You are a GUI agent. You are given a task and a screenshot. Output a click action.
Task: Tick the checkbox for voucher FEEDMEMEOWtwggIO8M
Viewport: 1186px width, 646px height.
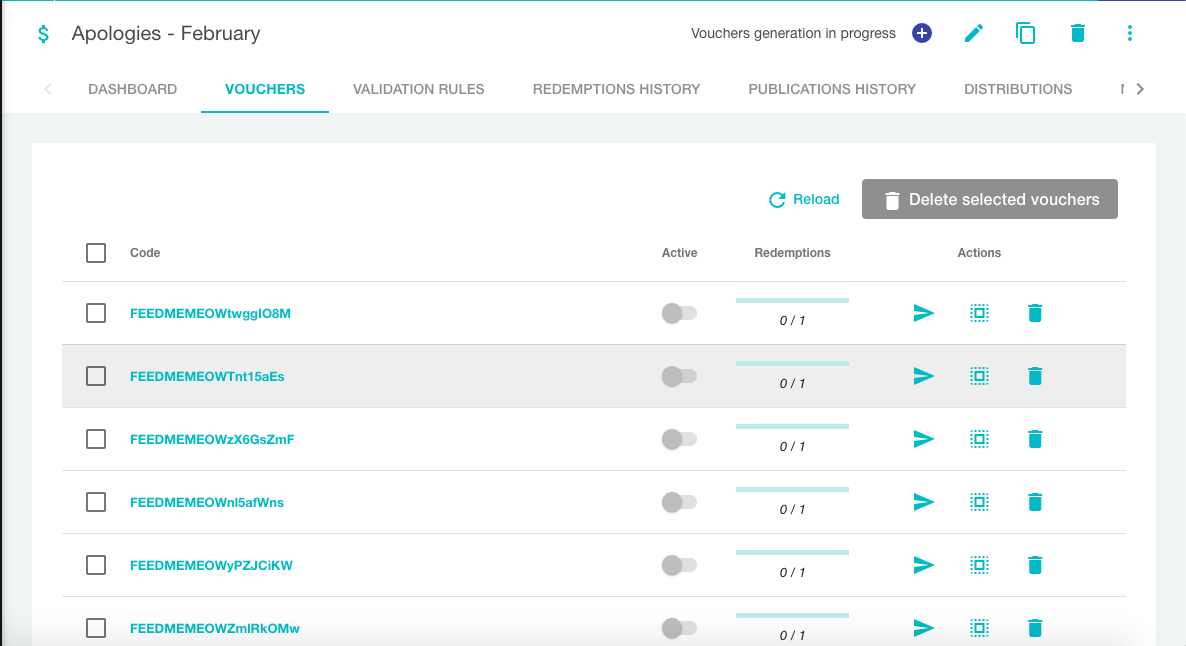coord(96,313)
